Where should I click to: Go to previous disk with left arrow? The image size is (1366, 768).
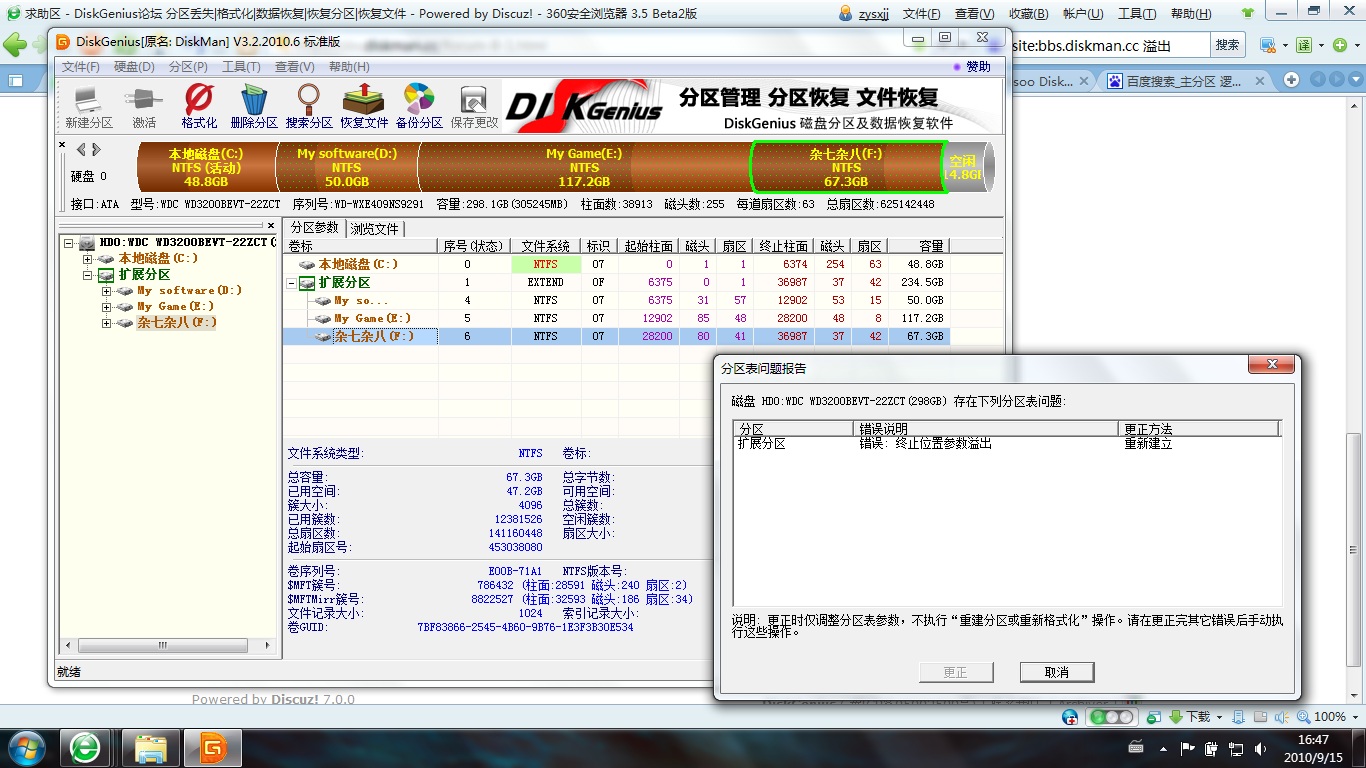coord(82,149)
